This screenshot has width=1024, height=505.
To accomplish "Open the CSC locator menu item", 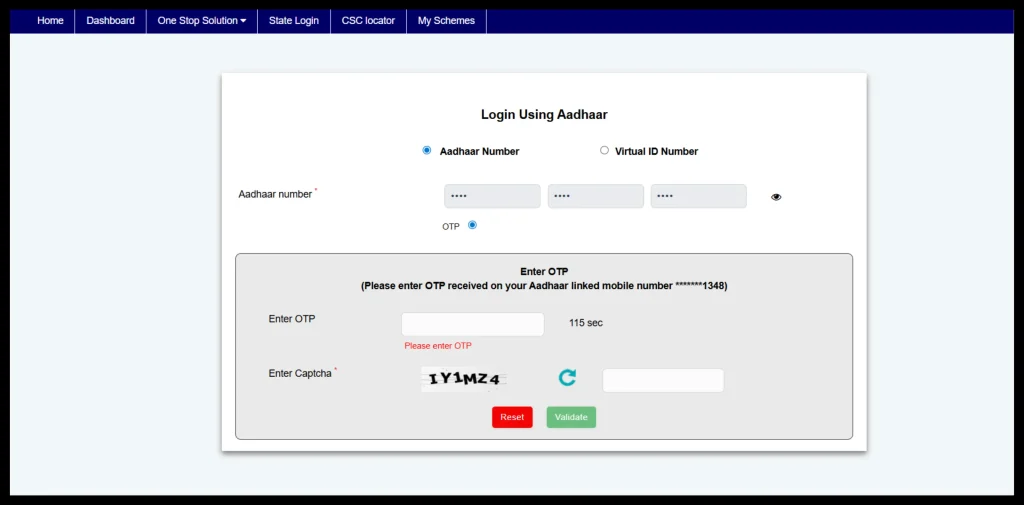I will (368, 20).
